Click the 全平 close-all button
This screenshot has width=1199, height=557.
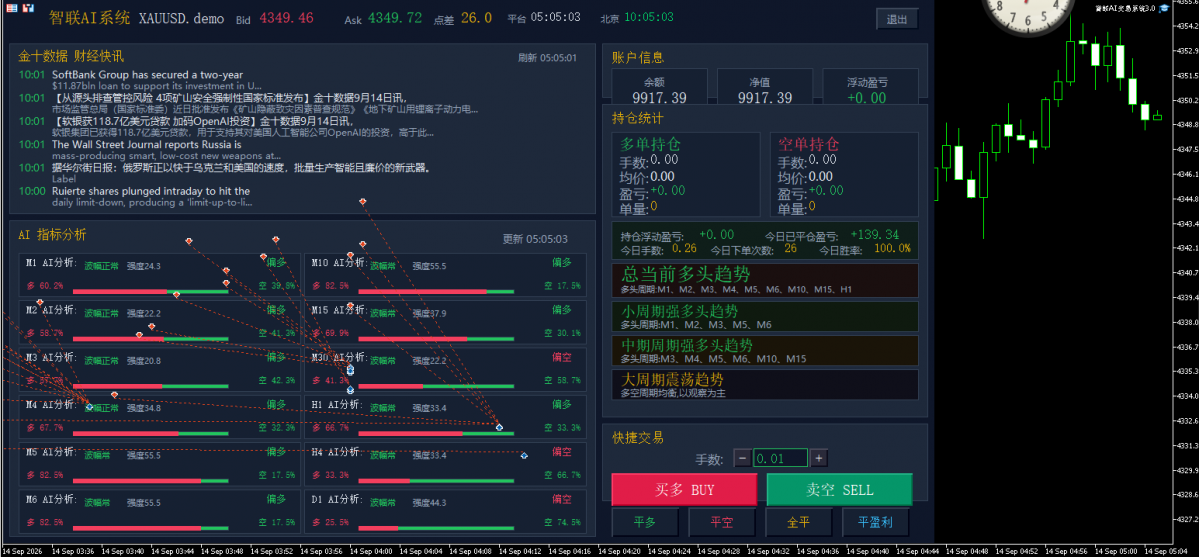click(798, 523)
